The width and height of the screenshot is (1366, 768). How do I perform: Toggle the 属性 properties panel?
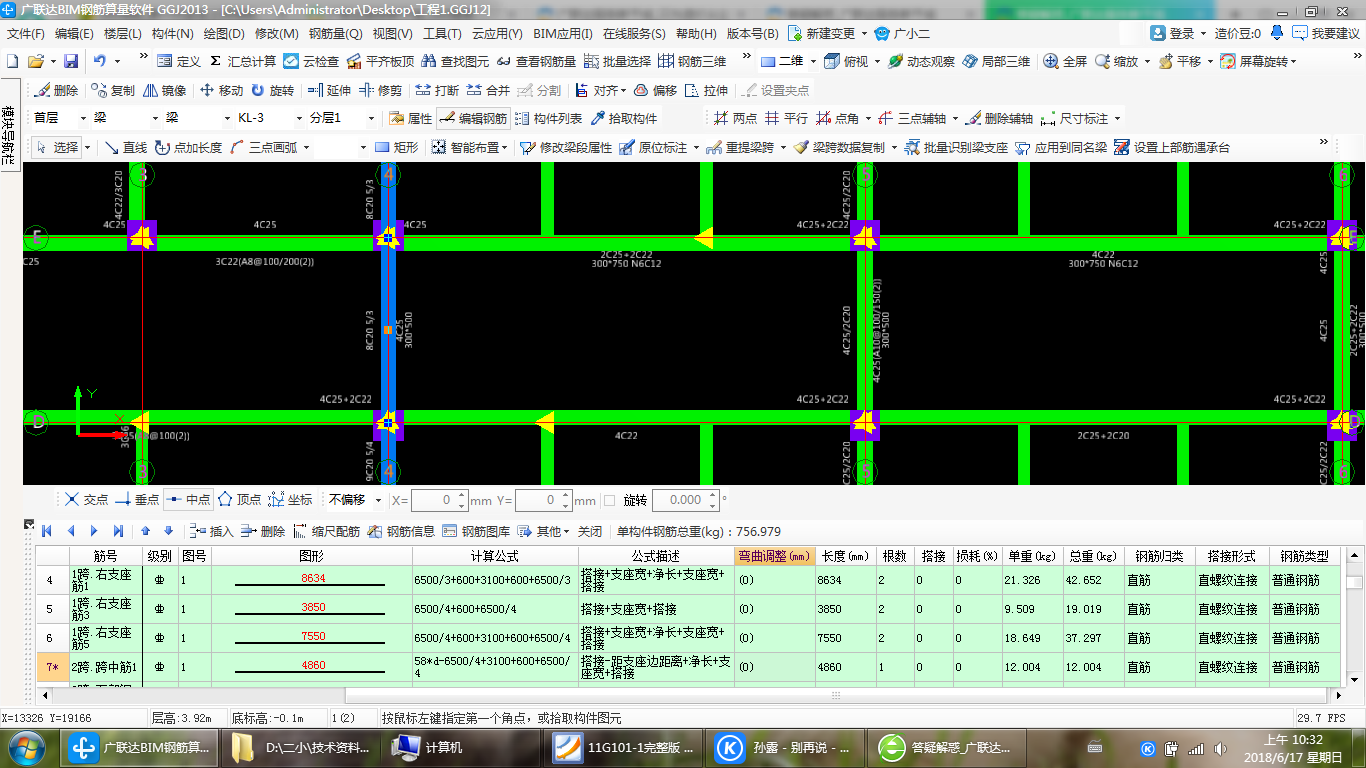[410, 118]
